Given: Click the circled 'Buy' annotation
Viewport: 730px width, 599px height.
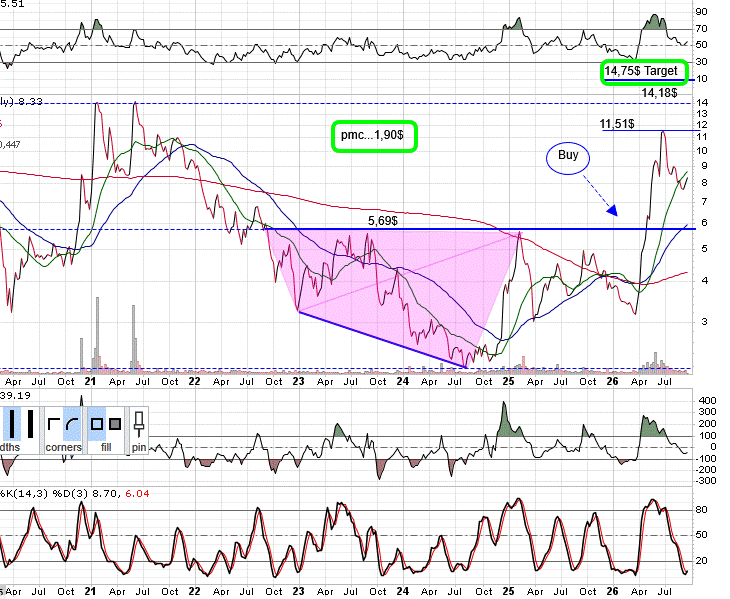Looking at the screenshot, I should pyautogui.click(x=568, y=158).
